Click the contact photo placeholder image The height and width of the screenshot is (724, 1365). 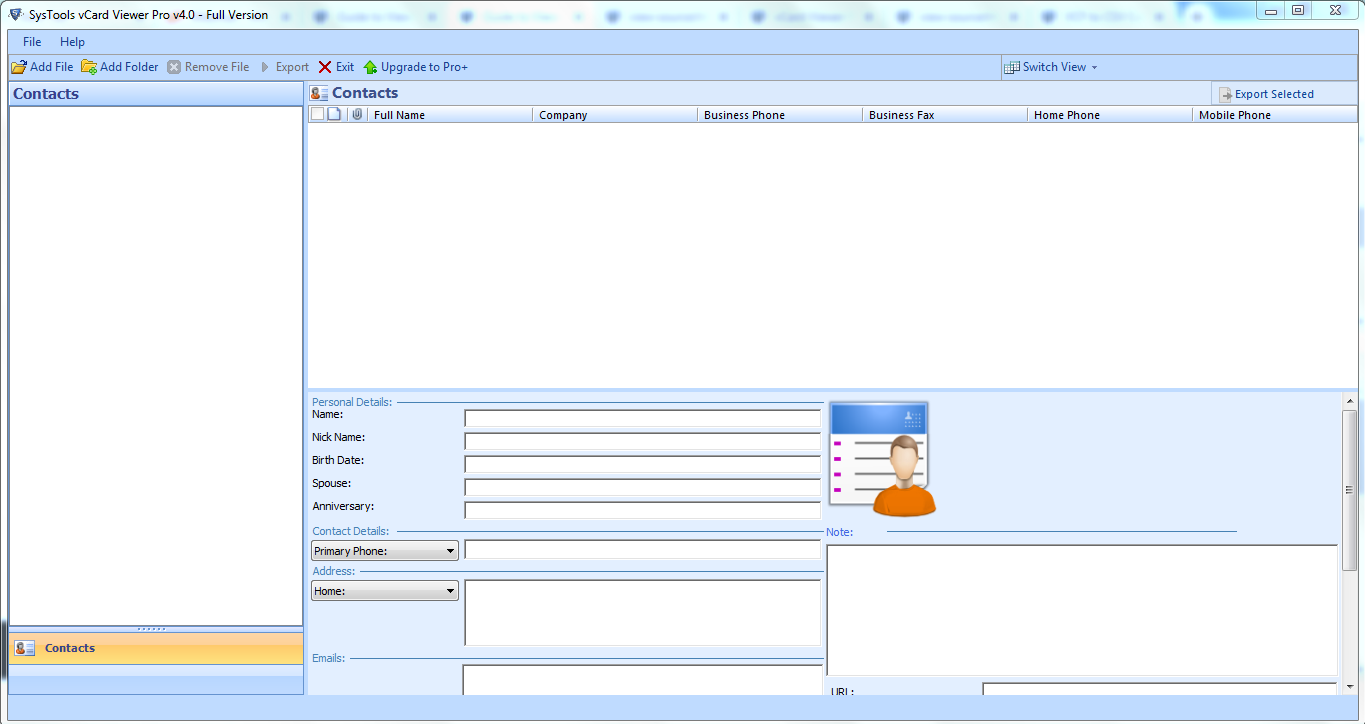coord(881,459)
